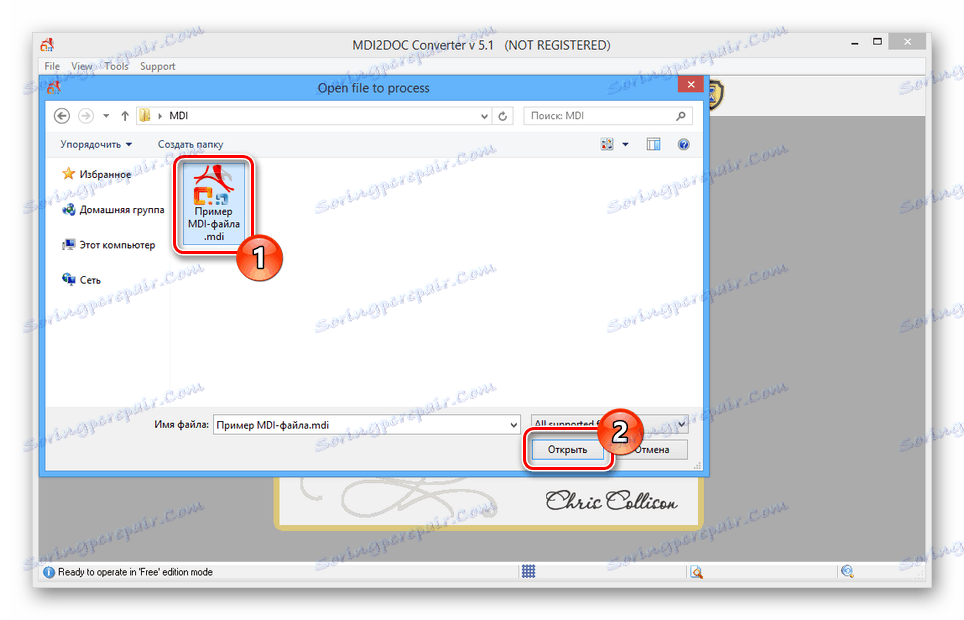
Task: Click the shield badge icon behind dialog
Action: pyautogui.click(x=716, y=95)
